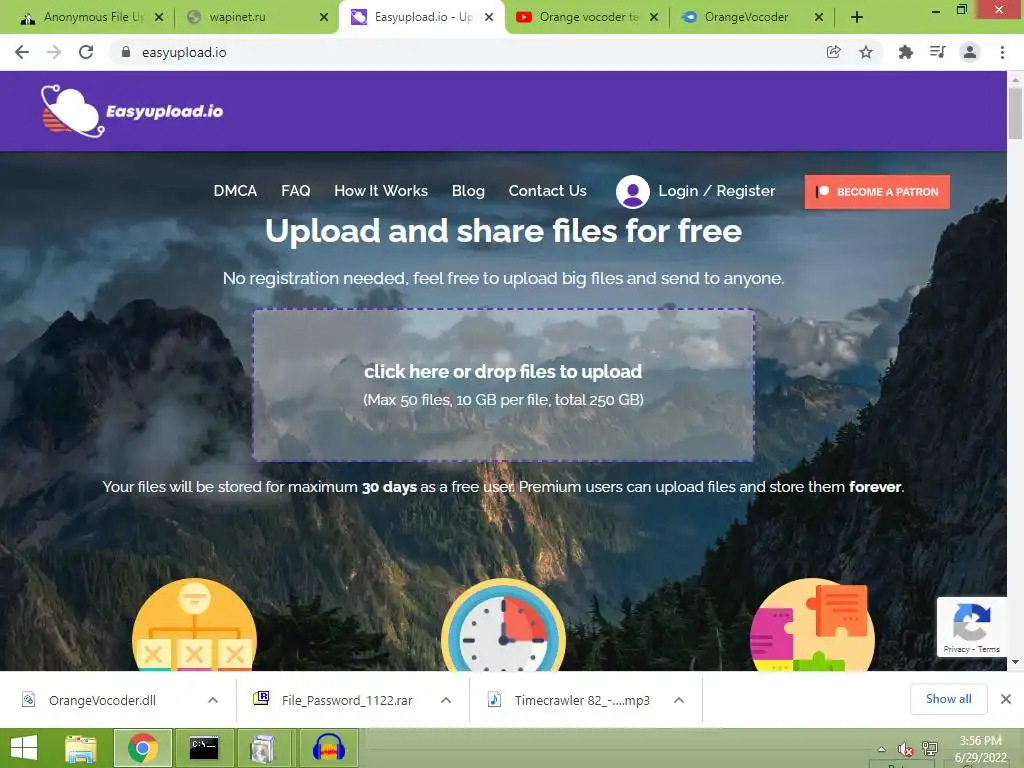
Task: Go back using the browser back arrow
Action: [x=22, y=52]
